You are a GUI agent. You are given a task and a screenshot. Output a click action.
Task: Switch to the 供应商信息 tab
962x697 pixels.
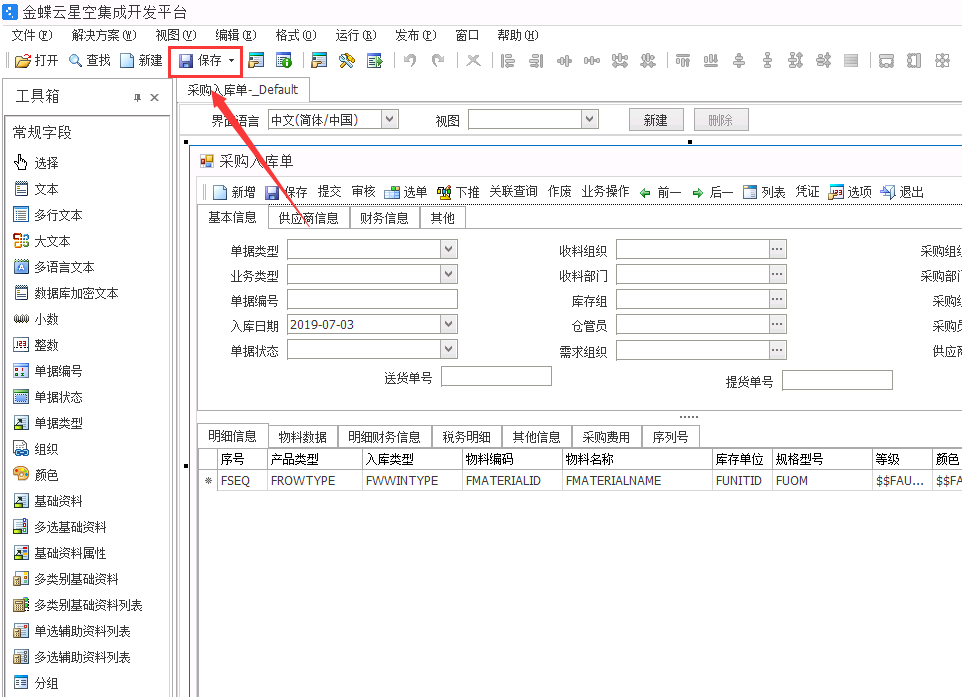(309, 218)
